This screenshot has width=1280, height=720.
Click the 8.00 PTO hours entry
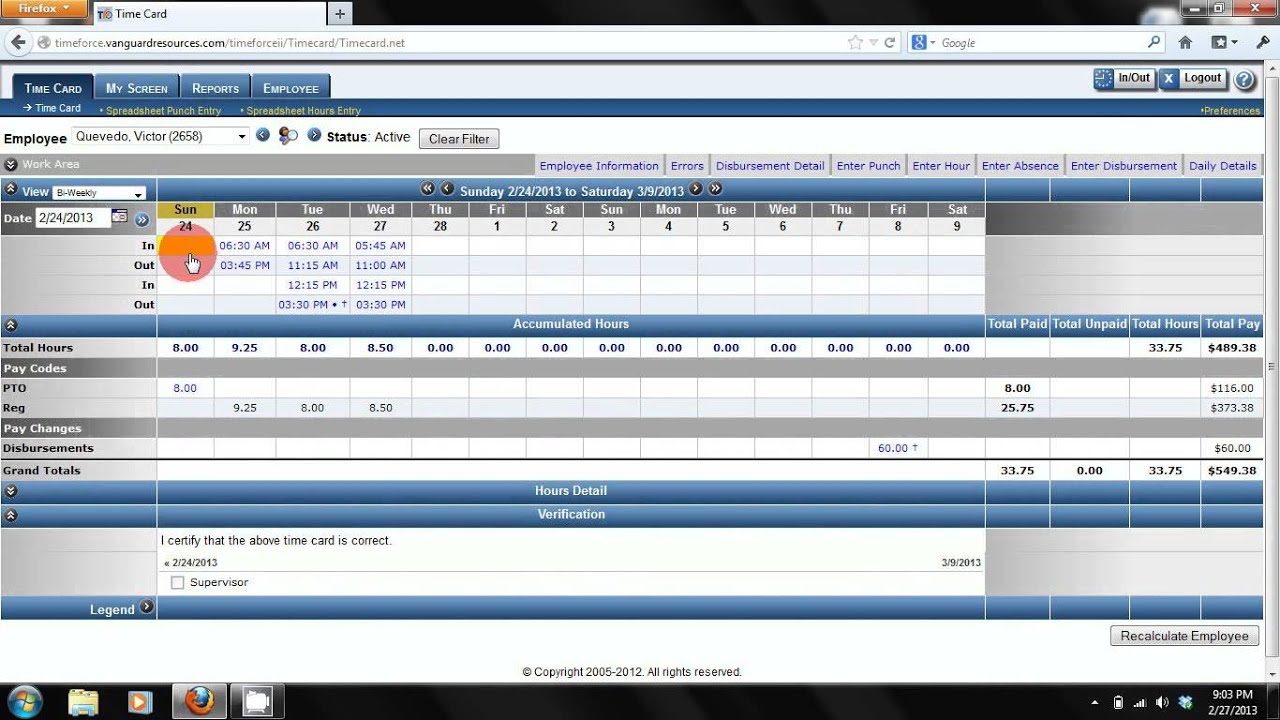tap(185, 388)
